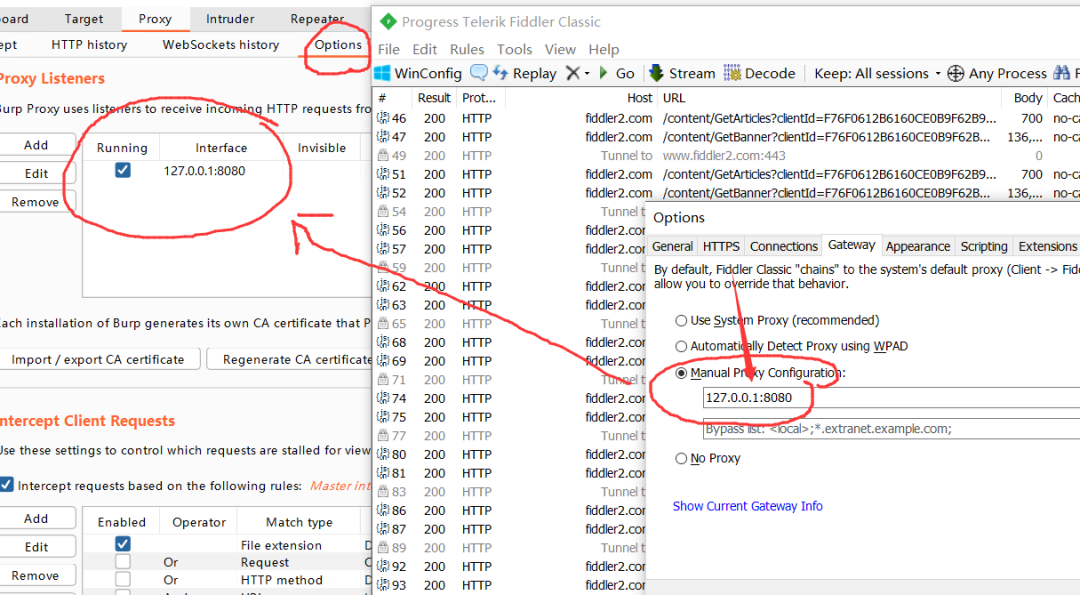Screen dimensions: 1080x595
Task: Click the WinConfig Windows logo icon in Fiddler
Action: click(382, 73)
